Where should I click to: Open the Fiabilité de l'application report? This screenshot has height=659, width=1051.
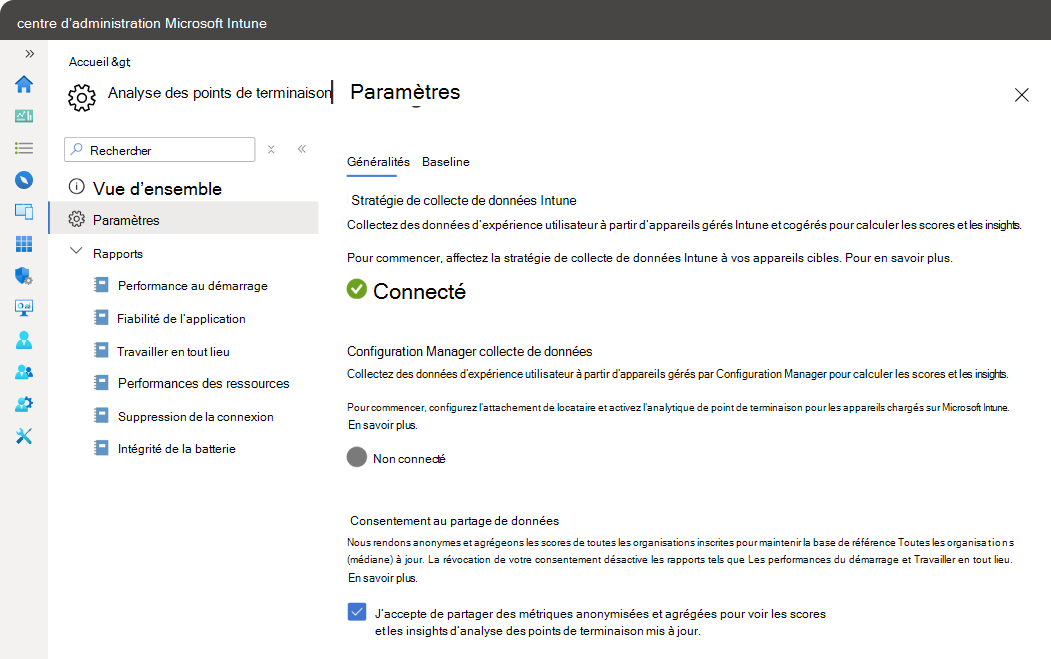181,318
